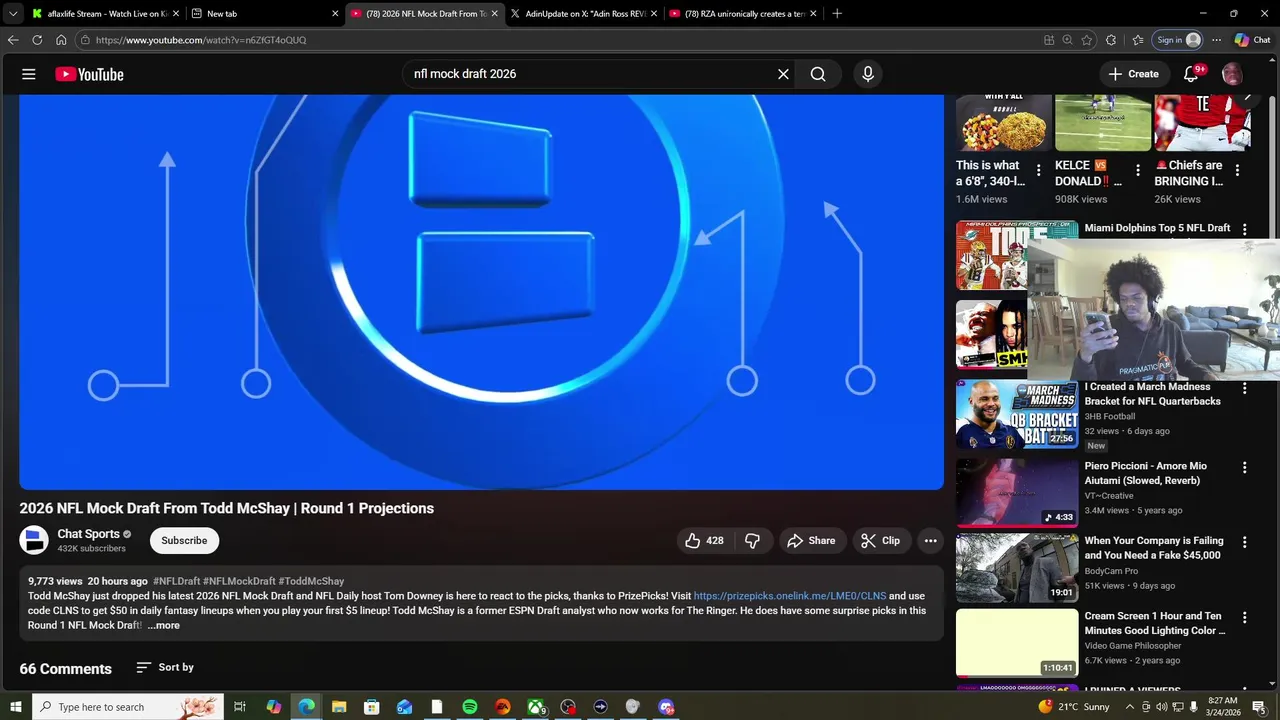Click the #NFLDraft hashtag

pyautogui.click(x=176, y=581)
